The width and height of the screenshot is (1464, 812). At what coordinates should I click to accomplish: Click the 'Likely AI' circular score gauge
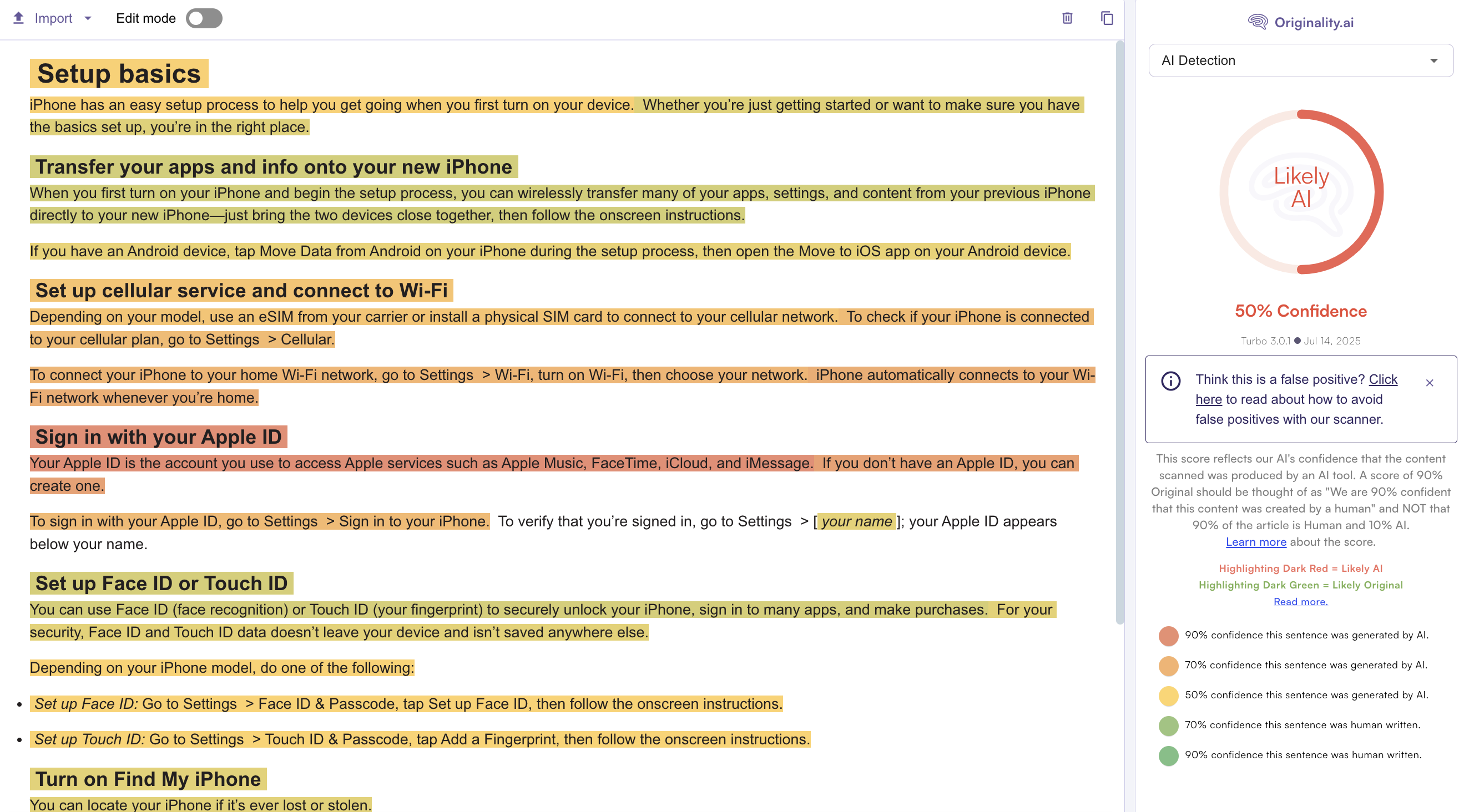click(1301, 191)
